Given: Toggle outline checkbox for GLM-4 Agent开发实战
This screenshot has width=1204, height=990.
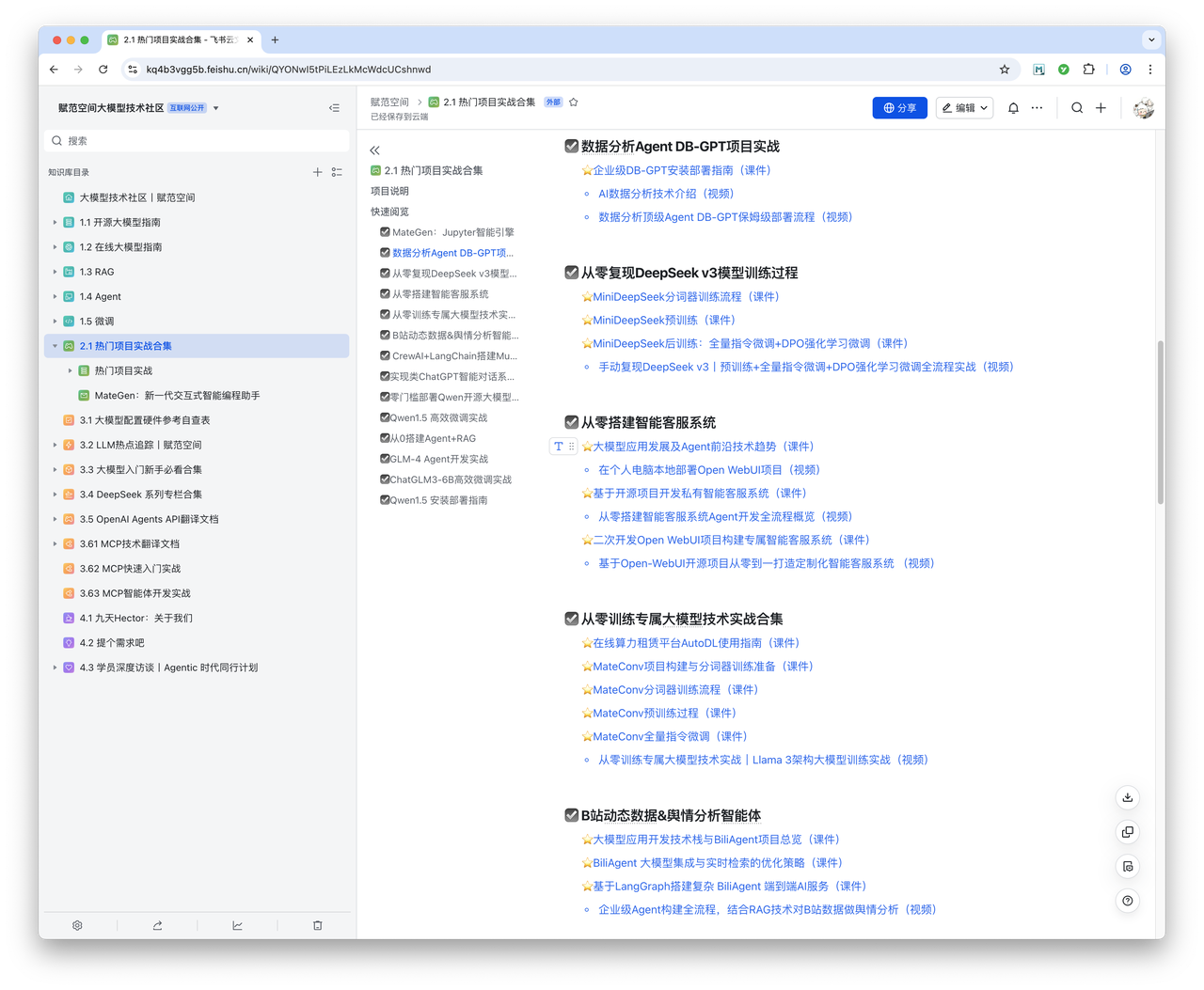Looking at the screenshot, I should 385,459.
